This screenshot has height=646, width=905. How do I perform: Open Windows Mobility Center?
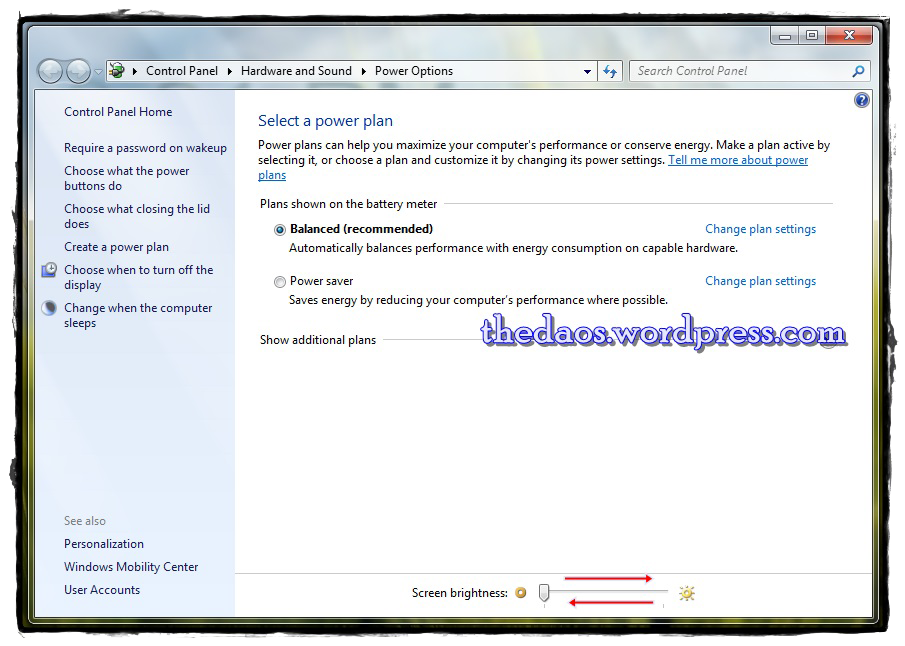click(x=132, y=566)
